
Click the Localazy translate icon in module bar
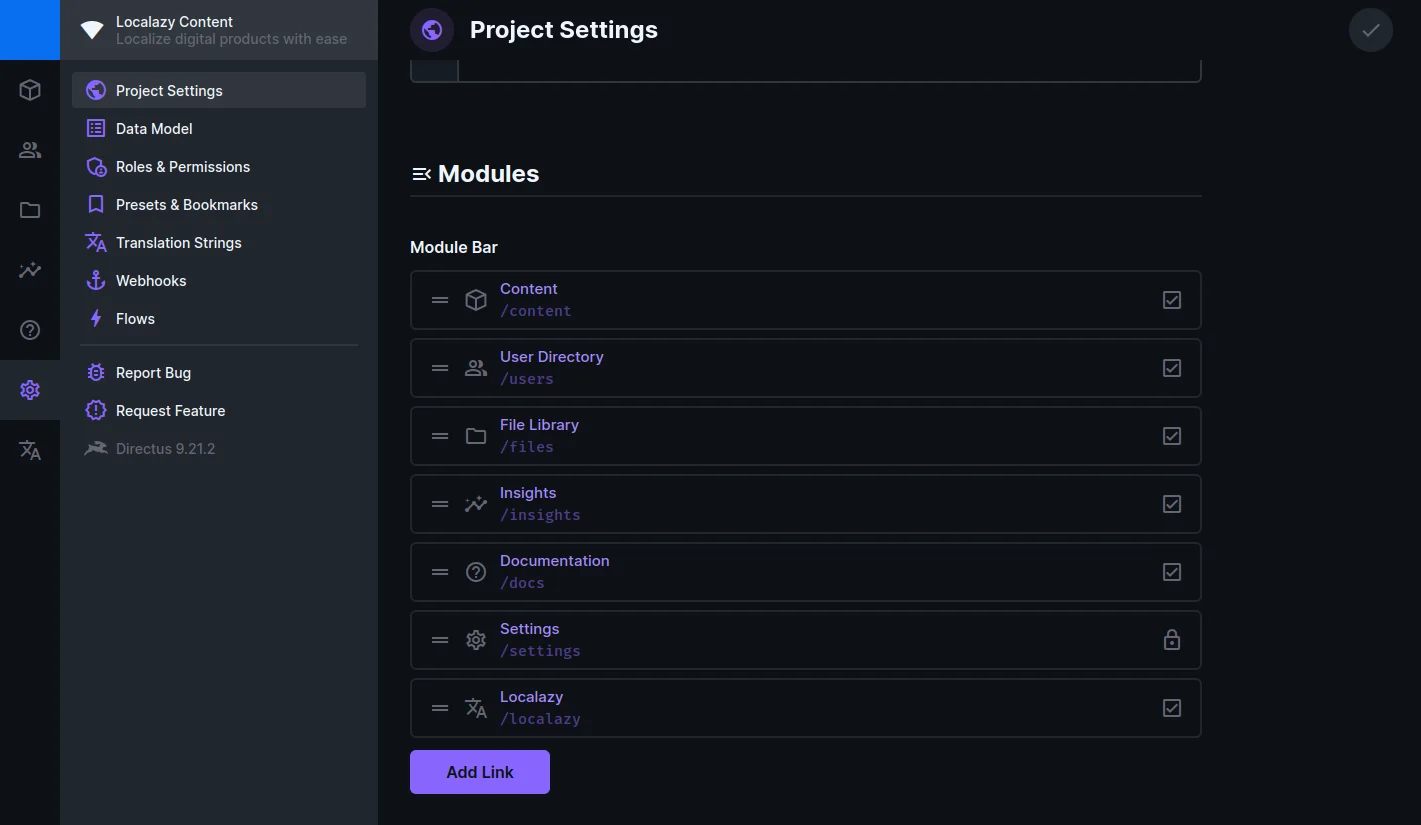click(30, 450)
